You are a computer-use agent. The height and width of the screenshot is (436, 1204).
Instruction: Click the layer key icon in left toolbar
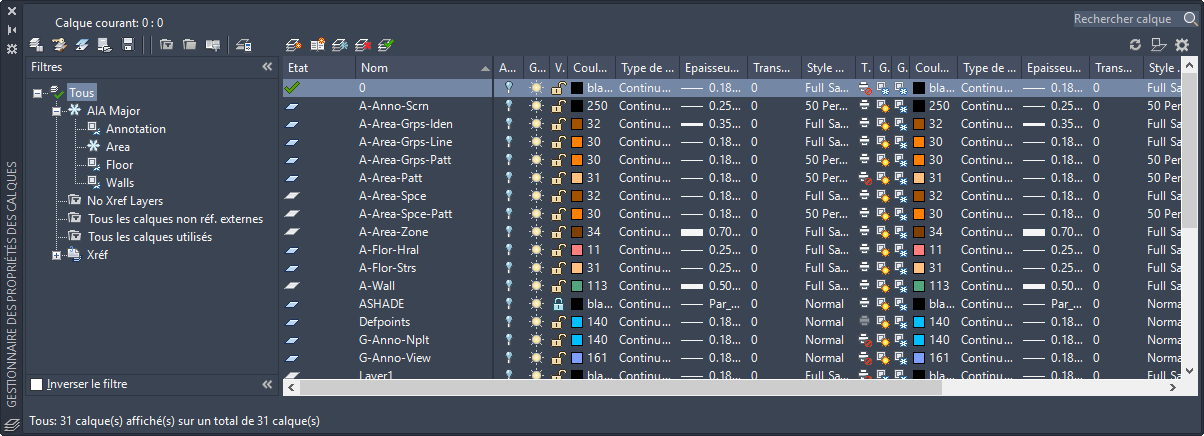click(59, 44)
